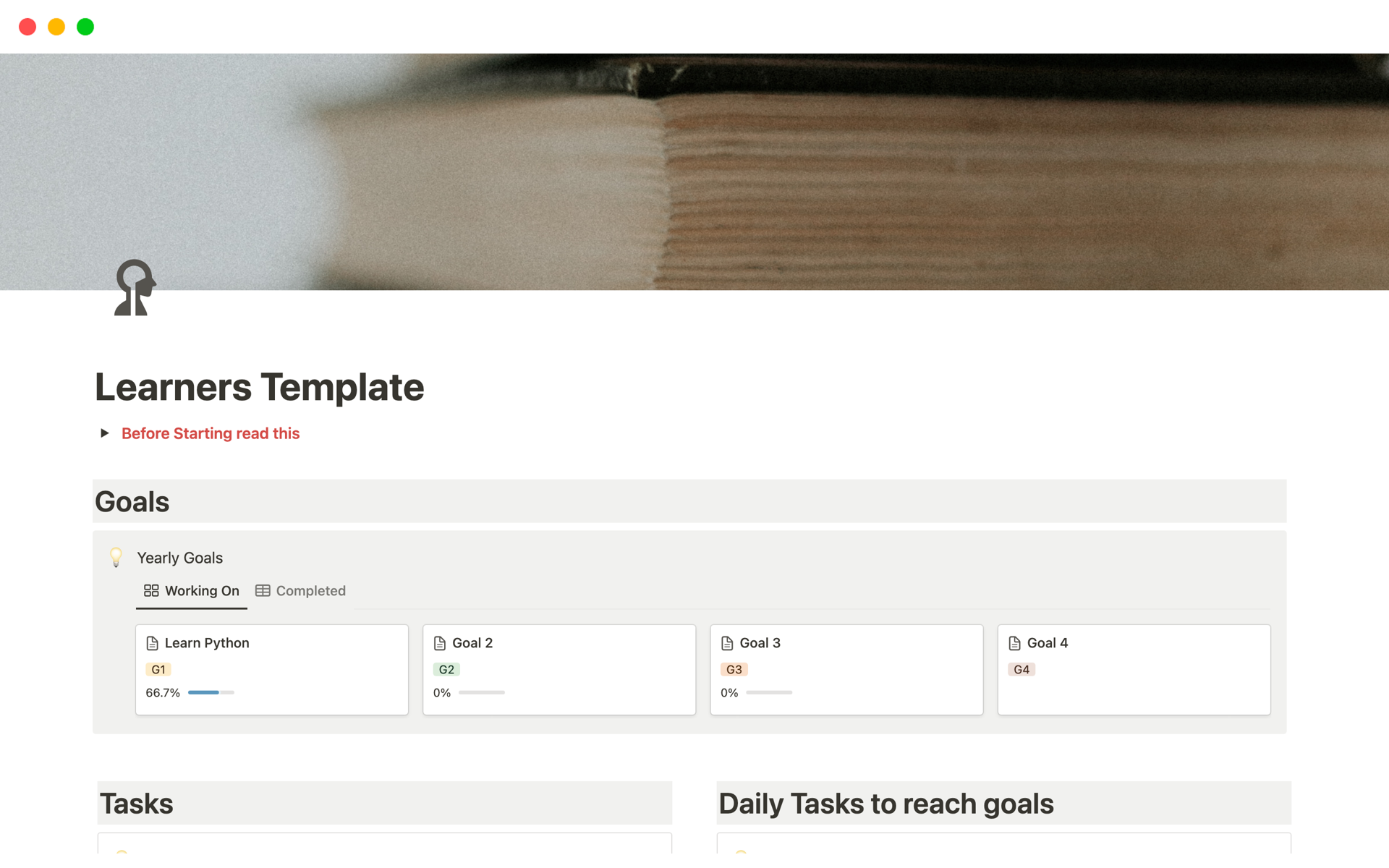Click the Daily Tasks to reach goals heading
This screenshot has height=868, width=1389.
885,804
